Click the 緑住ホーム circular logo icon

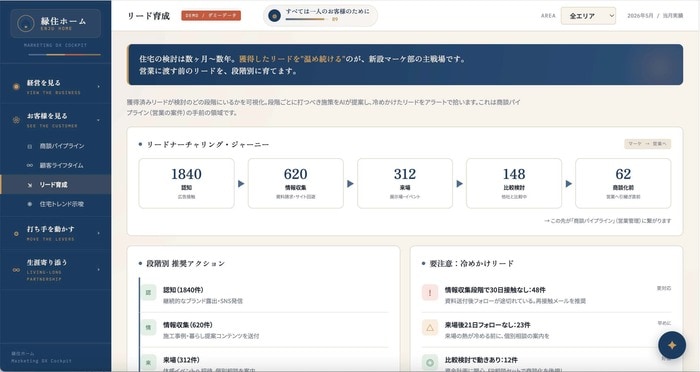25,23
